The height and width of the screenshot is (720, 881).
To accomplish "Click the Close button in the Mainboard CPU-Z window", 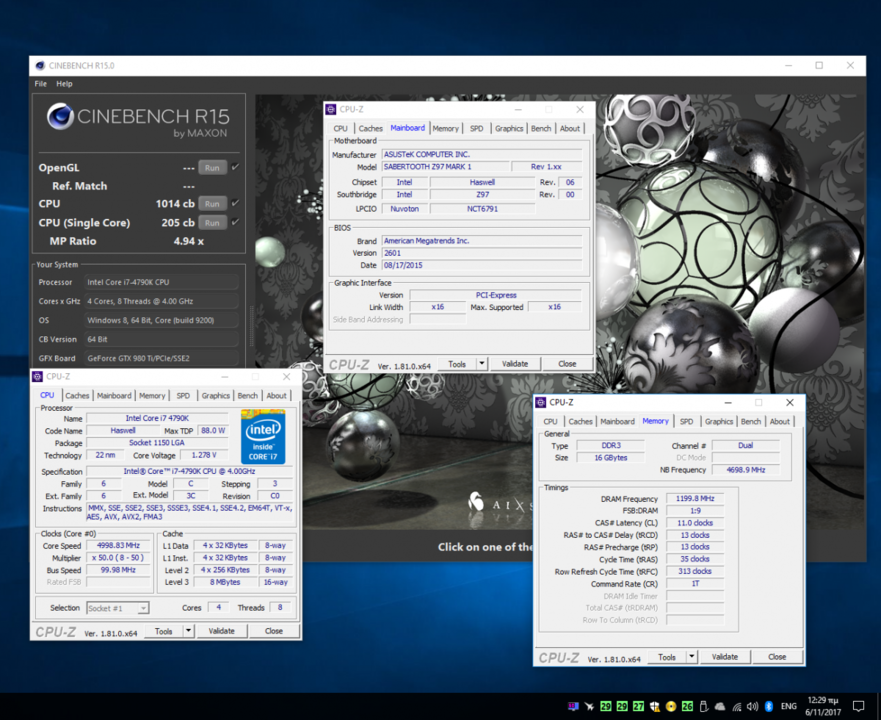I will (x=567, y=364).
